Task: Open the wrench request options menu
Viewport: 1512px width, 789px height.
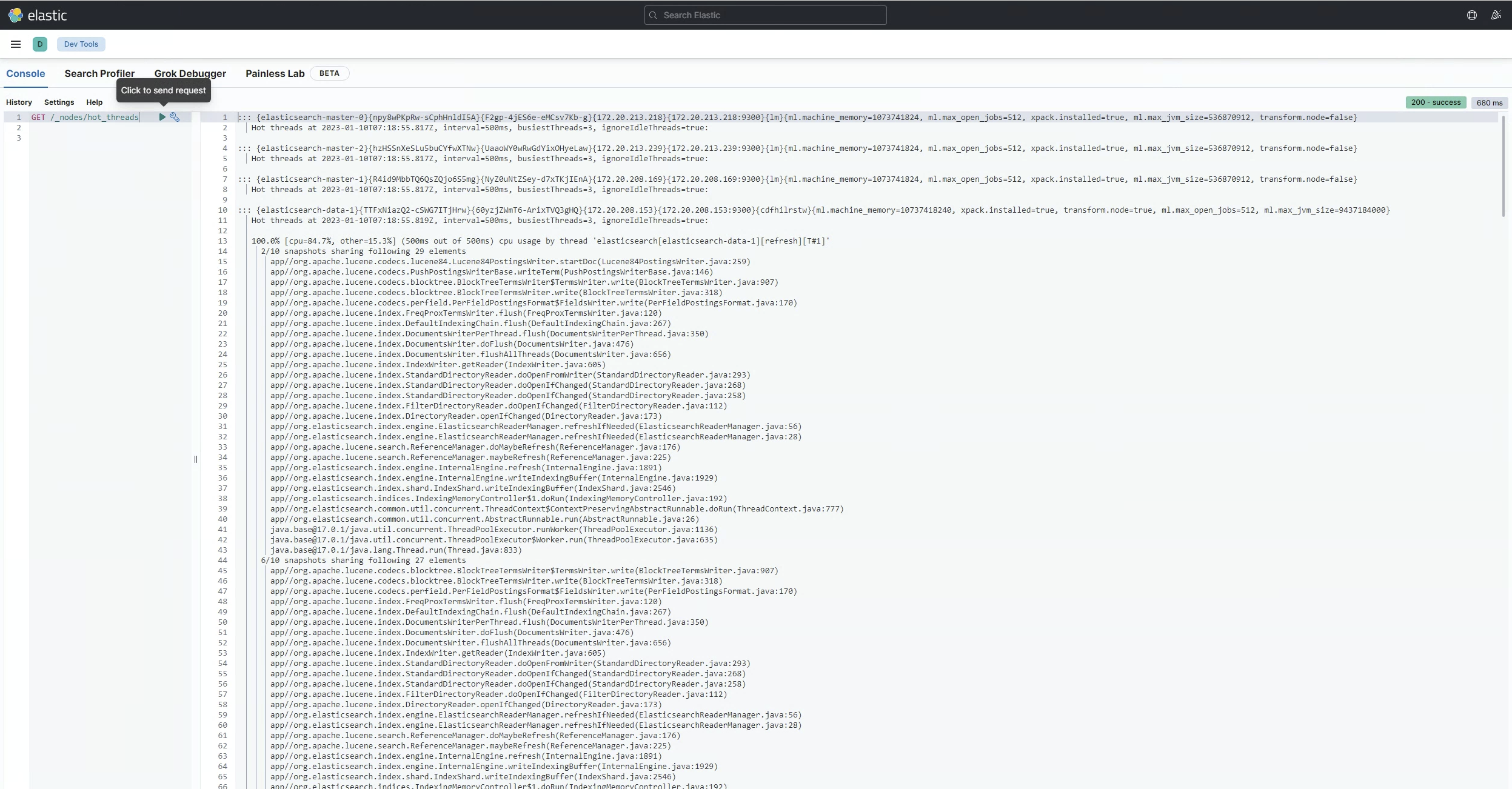Action: pos(175,117)
